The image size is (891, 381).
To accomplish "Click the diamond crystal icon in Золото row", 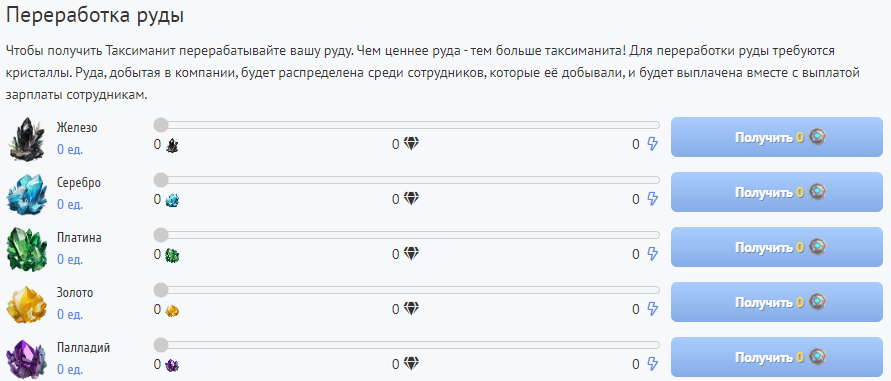I will tap(411, 309).
